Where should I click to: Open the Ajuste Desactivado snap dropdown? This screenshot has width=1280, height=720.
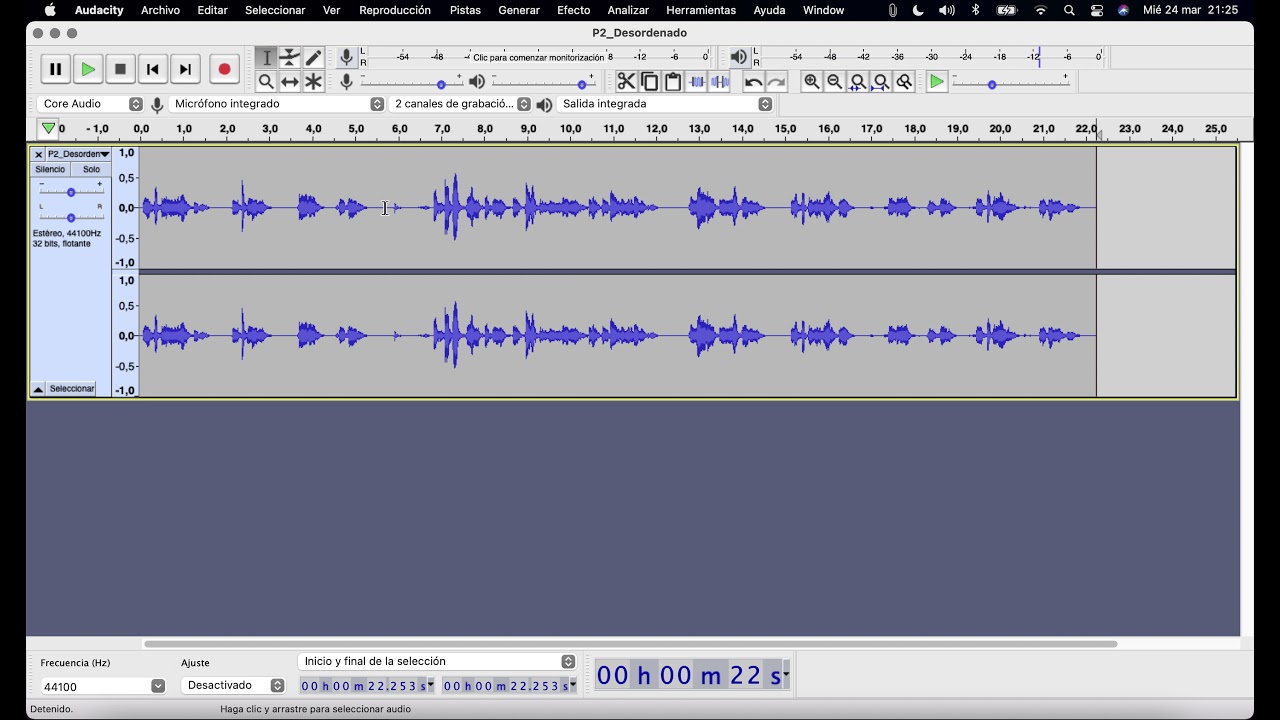(234, 686)
